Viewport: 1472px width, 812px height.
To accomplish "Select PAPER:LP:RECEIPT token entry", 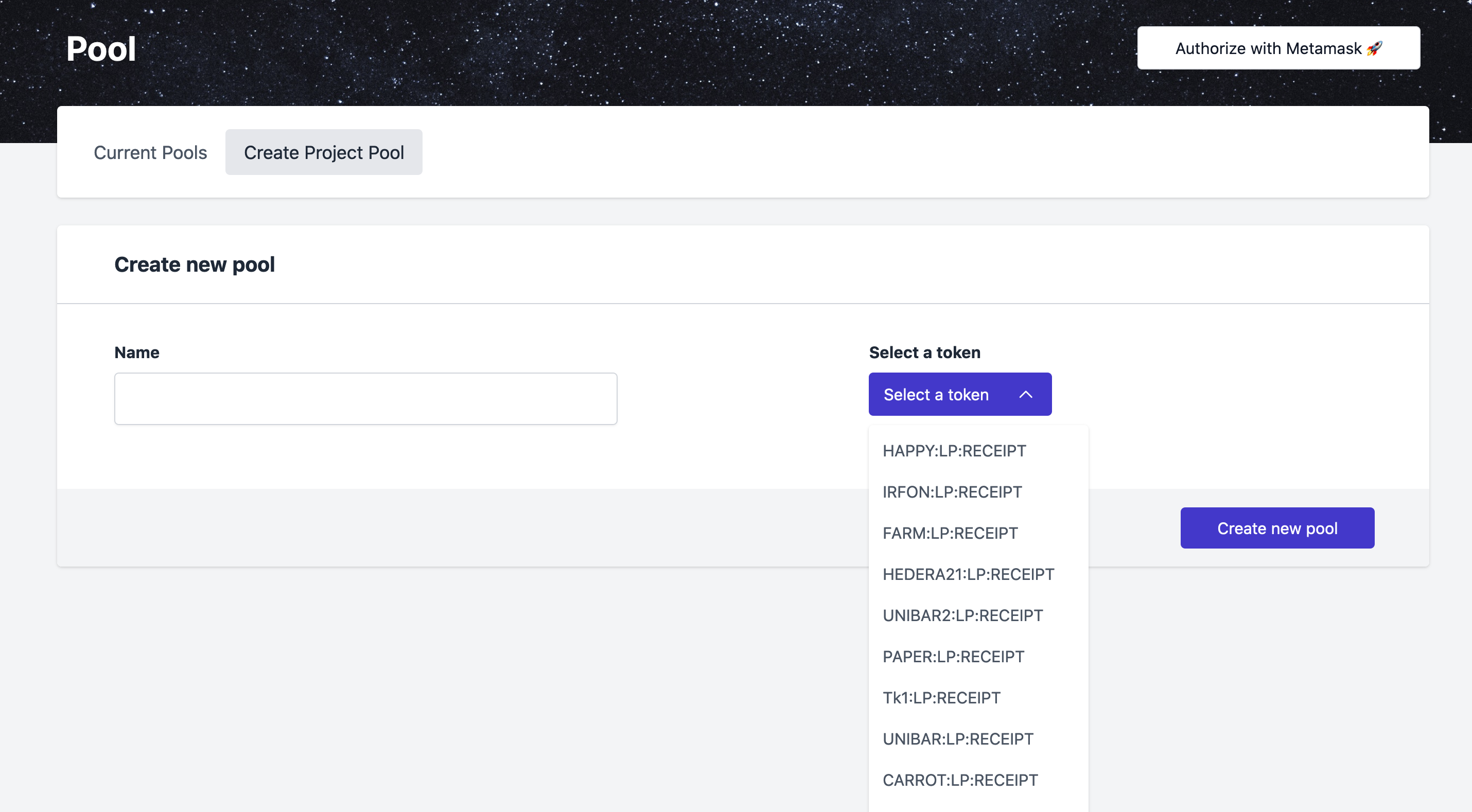I will click(953, 657).
